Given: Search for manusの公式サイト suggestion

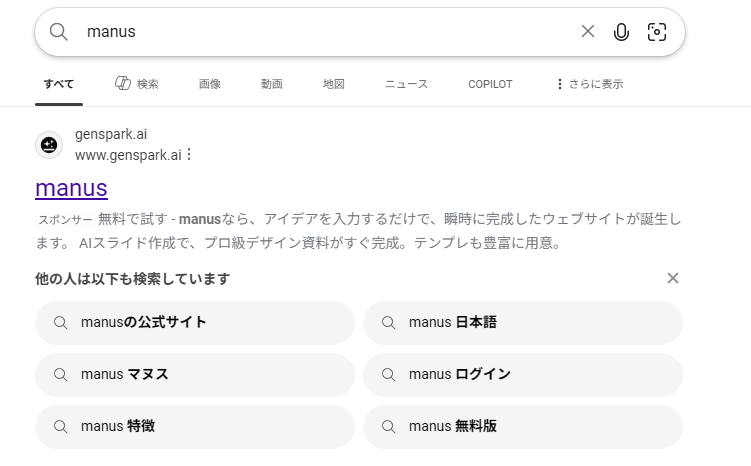Looking at the screenshot, I should point(195,323).
